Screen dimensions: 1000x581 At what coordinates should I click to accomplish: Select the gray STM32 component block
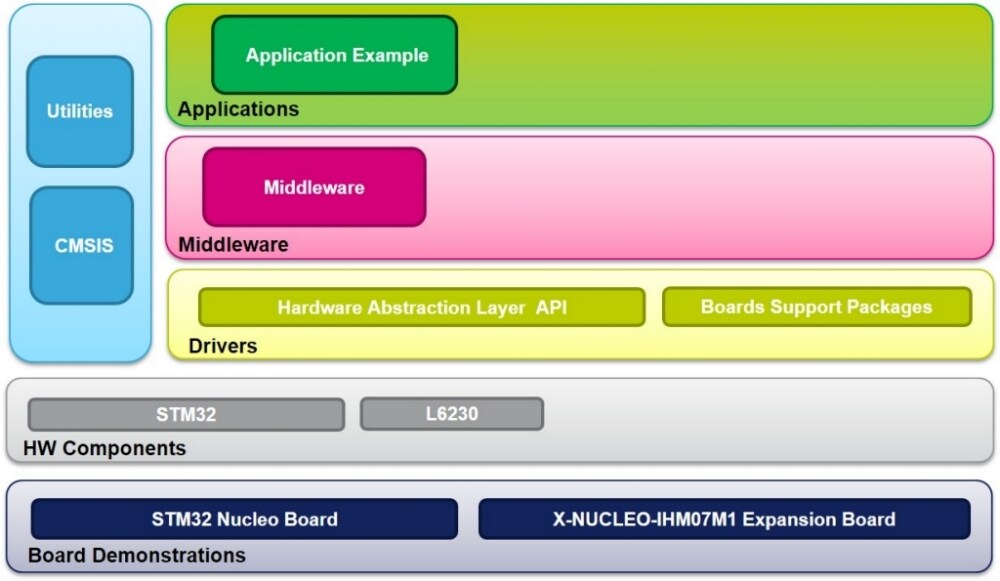[x=186, y=414]
